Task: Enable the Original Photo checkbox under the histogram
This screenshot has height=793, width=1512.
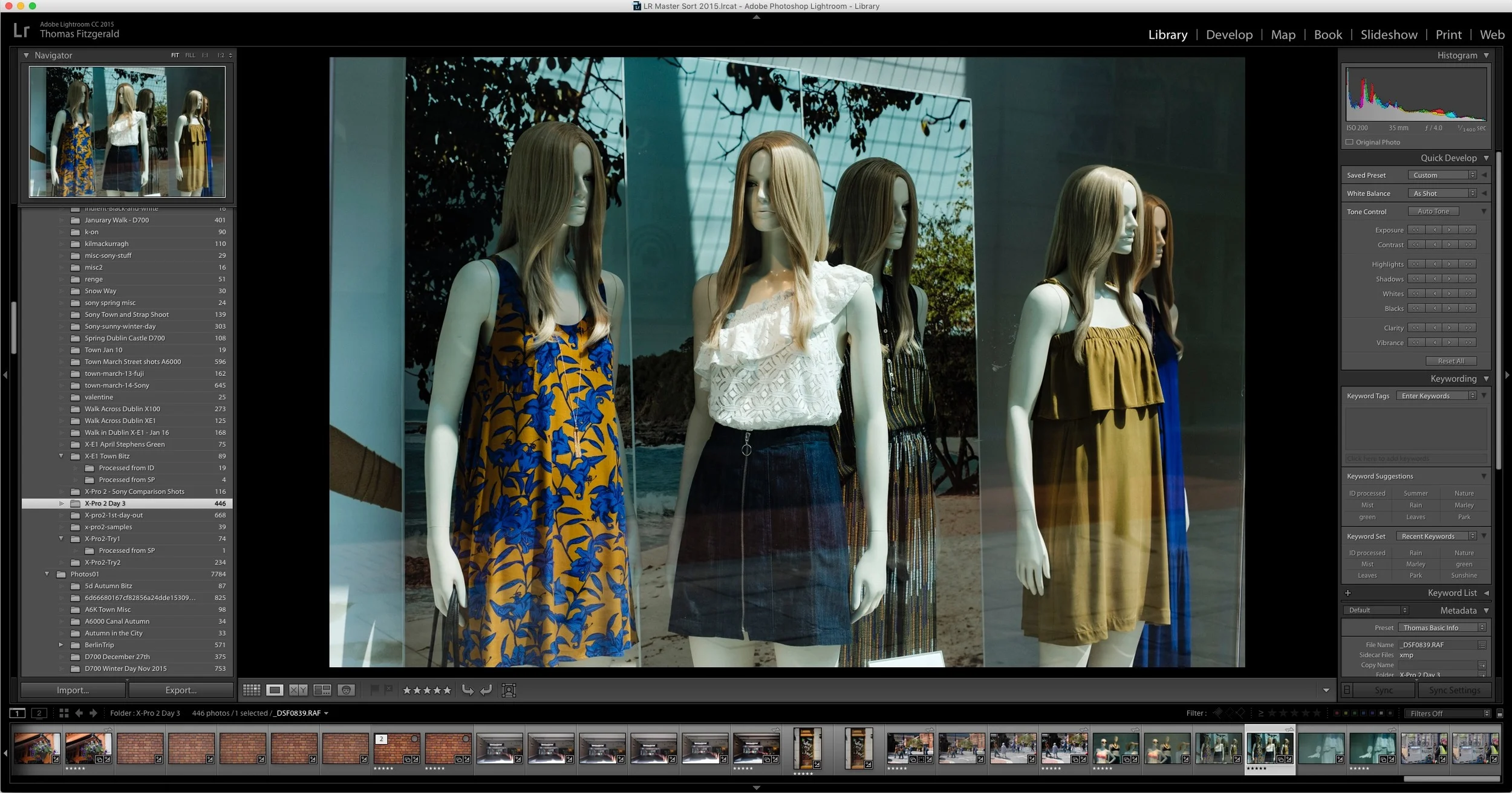Action: (x=1351, y=142)
